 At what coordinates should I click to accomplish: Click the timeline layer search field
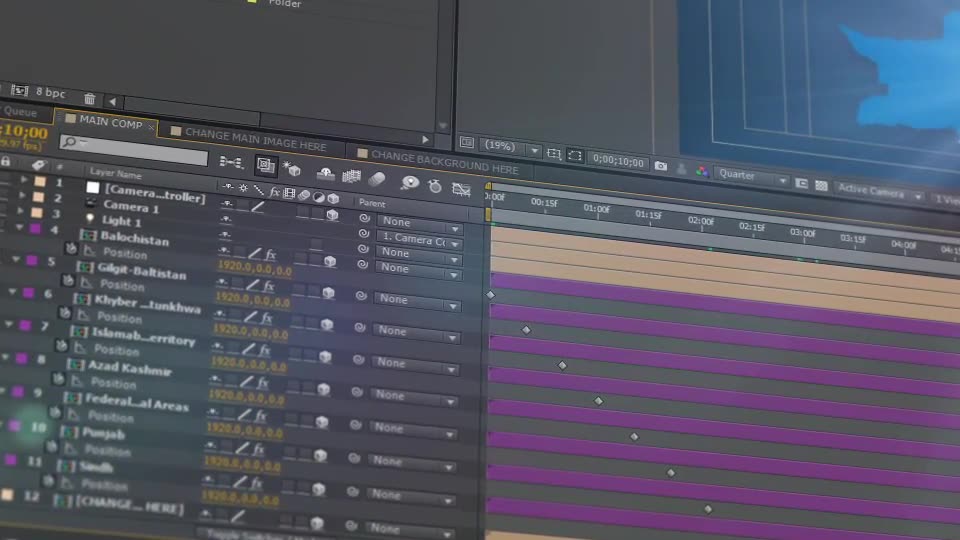[x=134, y=149]
